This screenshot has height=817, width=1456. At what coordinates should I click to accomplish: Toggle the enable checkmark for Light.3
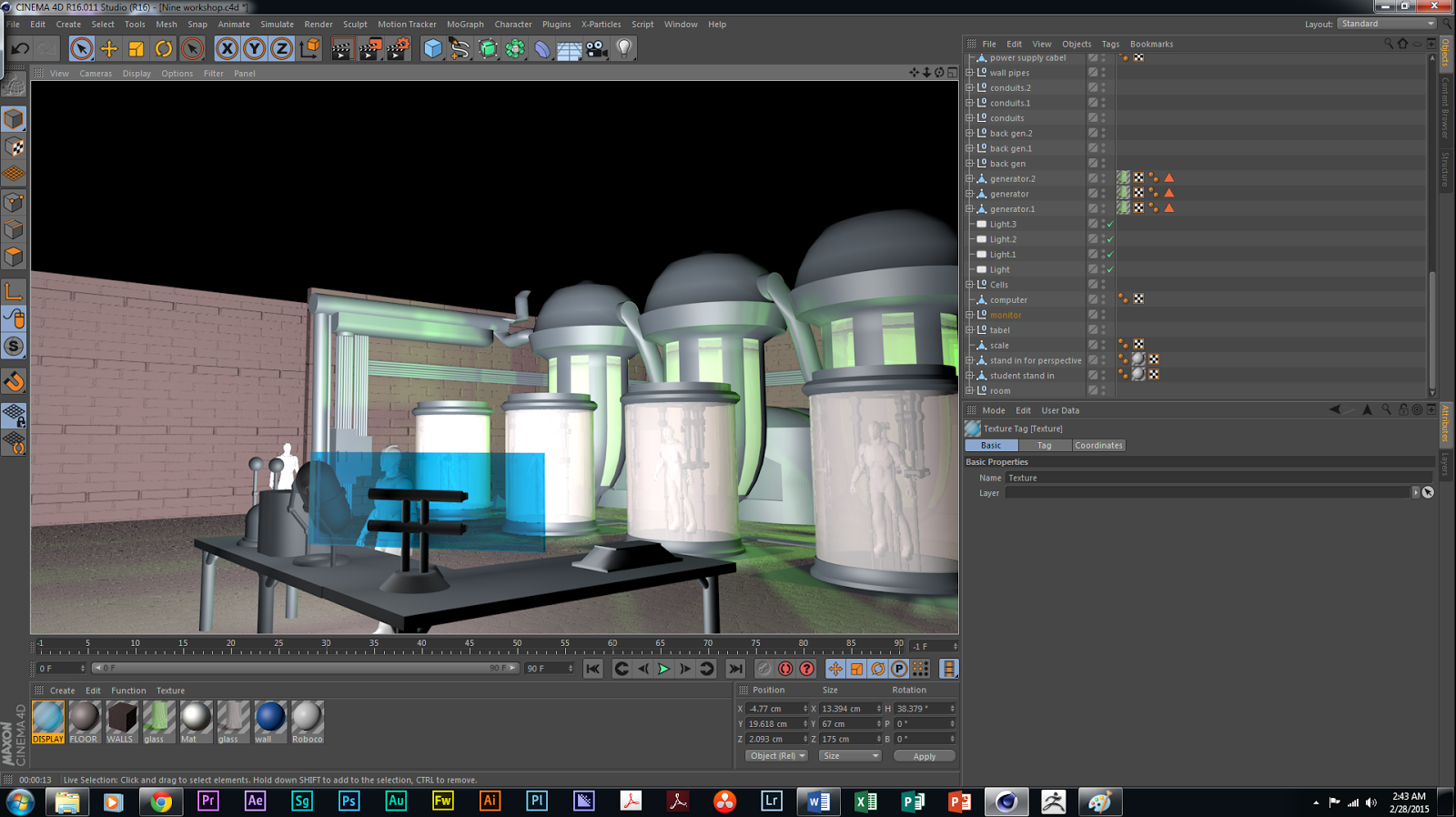(x=1110, y=224)
